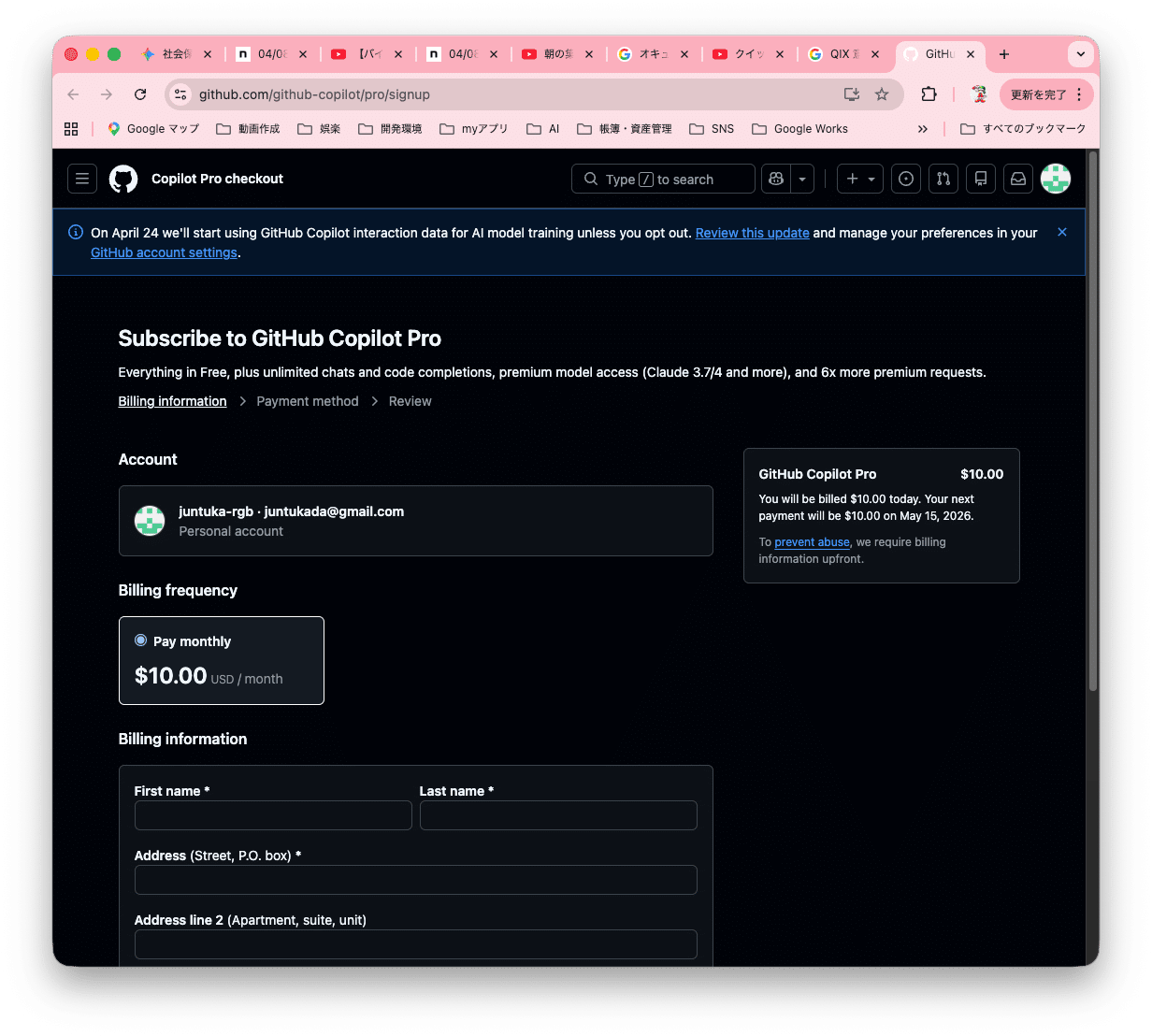Open the user avatar menu in header
The height and width of the screenshot is (1036, 1152).
point(1056,179)
